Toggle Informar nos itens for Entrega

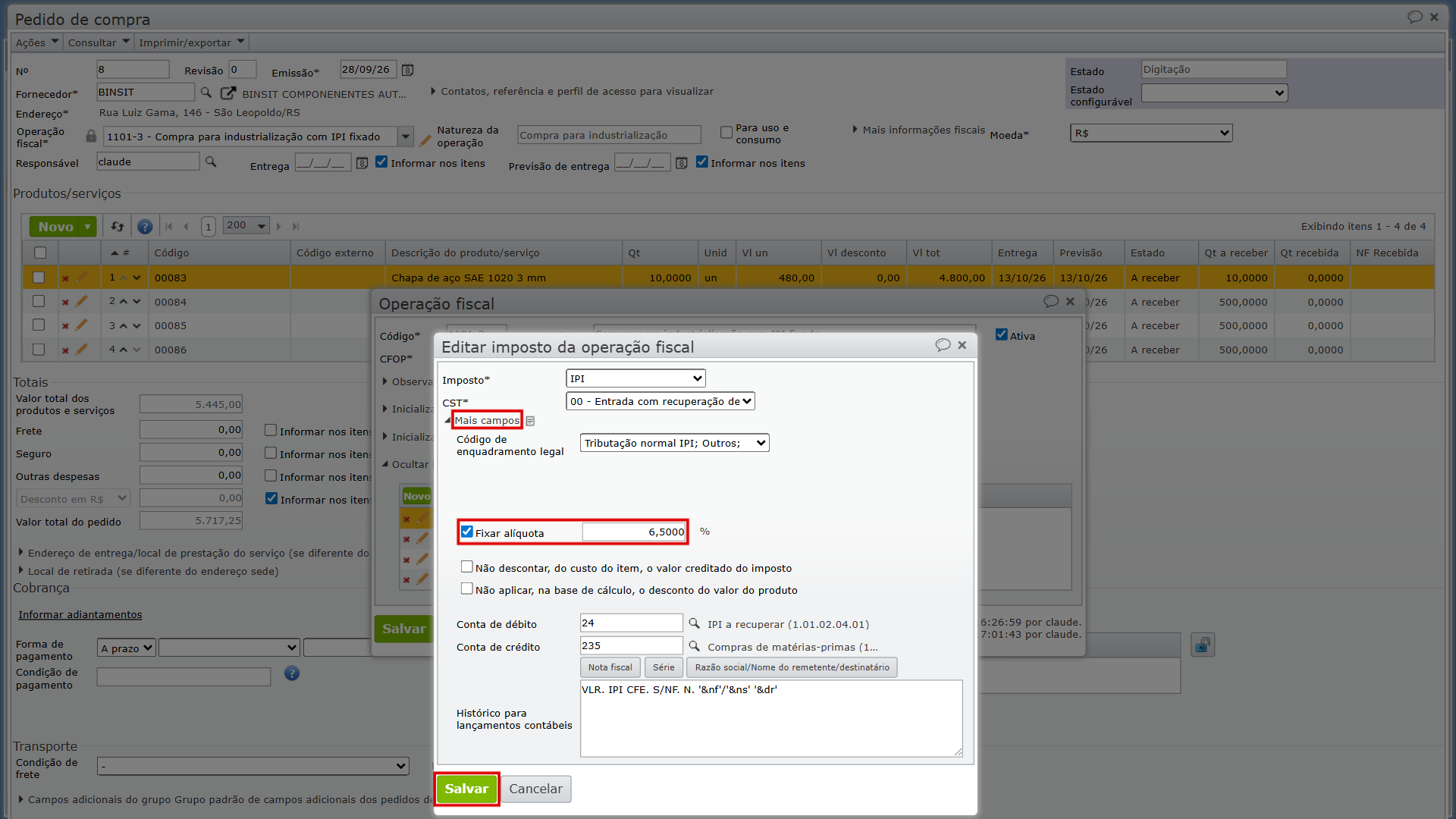(381, 162)
